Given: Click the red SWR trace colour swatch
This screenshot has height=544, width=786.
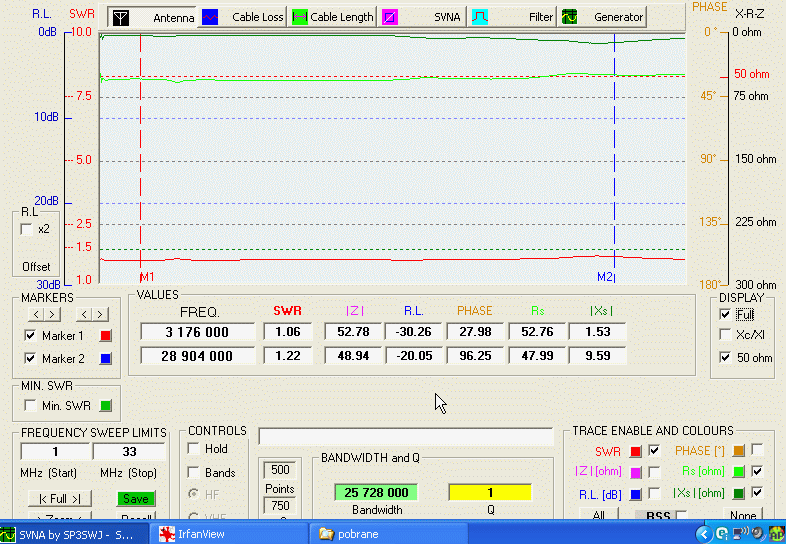Looking at the screenshot, I should pos(635,451).
